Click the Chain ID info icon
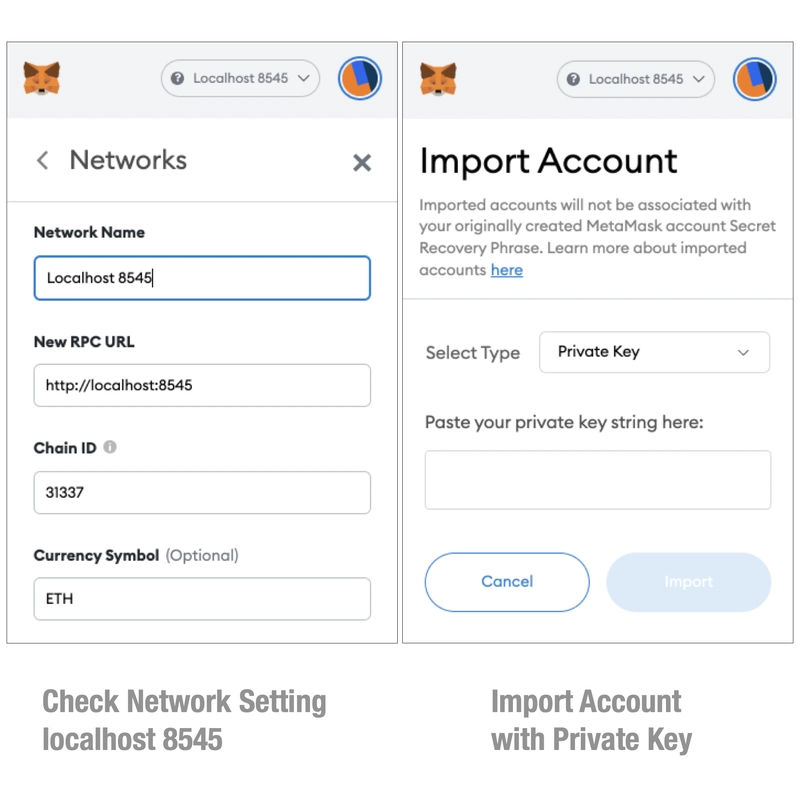This screenshot has height=800, width=800. (x=110, y=447)
